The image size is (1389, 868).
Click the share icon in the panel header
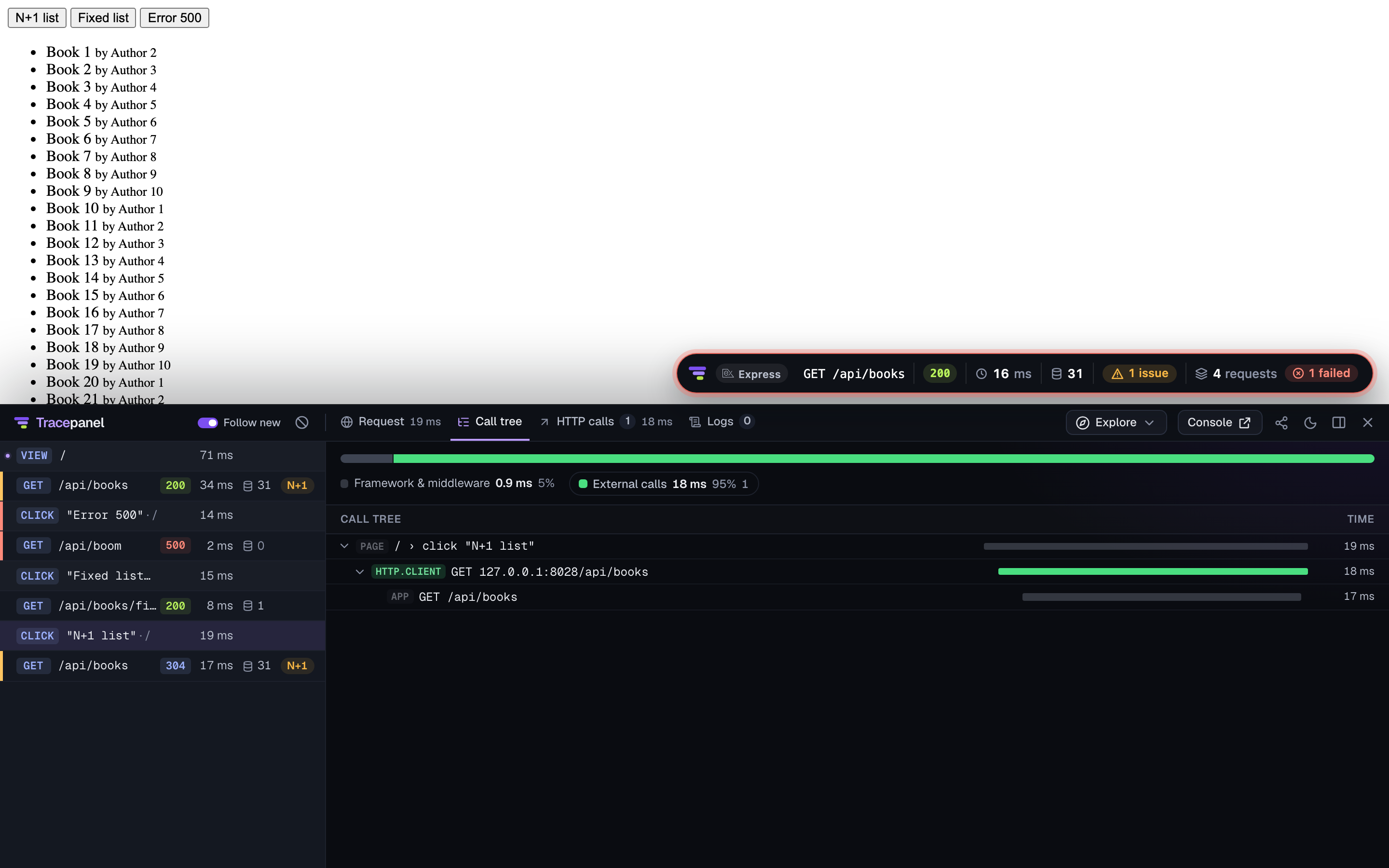(1281, 422)
